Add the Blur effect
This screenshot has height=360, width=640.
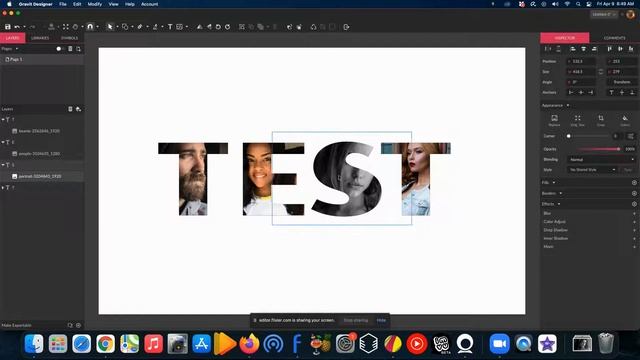point(634,213)
